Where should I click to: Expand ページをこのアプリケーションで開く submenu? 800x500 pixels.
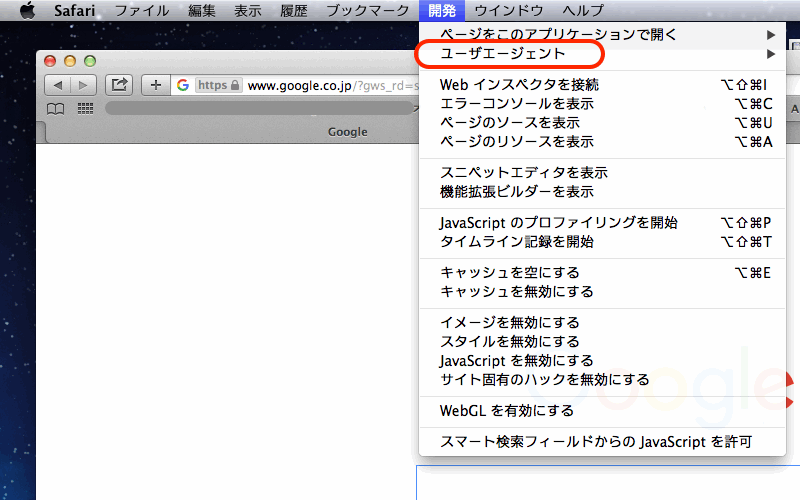click(x=558, y=35)
